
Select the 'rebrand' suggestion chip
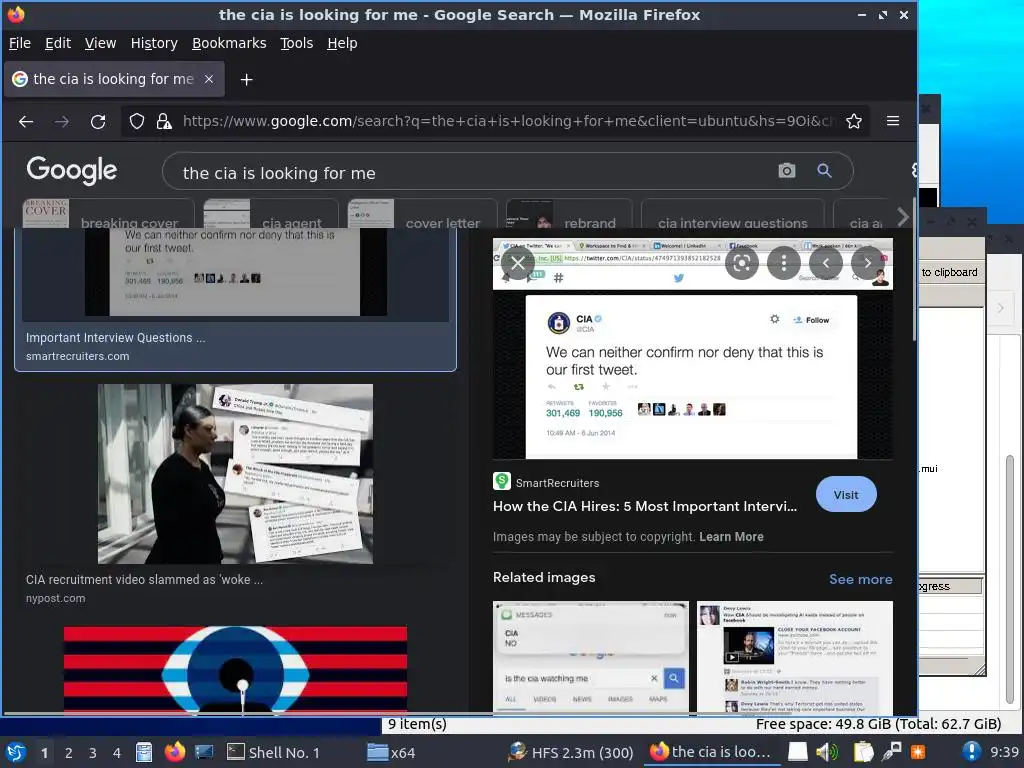[569, 214]
